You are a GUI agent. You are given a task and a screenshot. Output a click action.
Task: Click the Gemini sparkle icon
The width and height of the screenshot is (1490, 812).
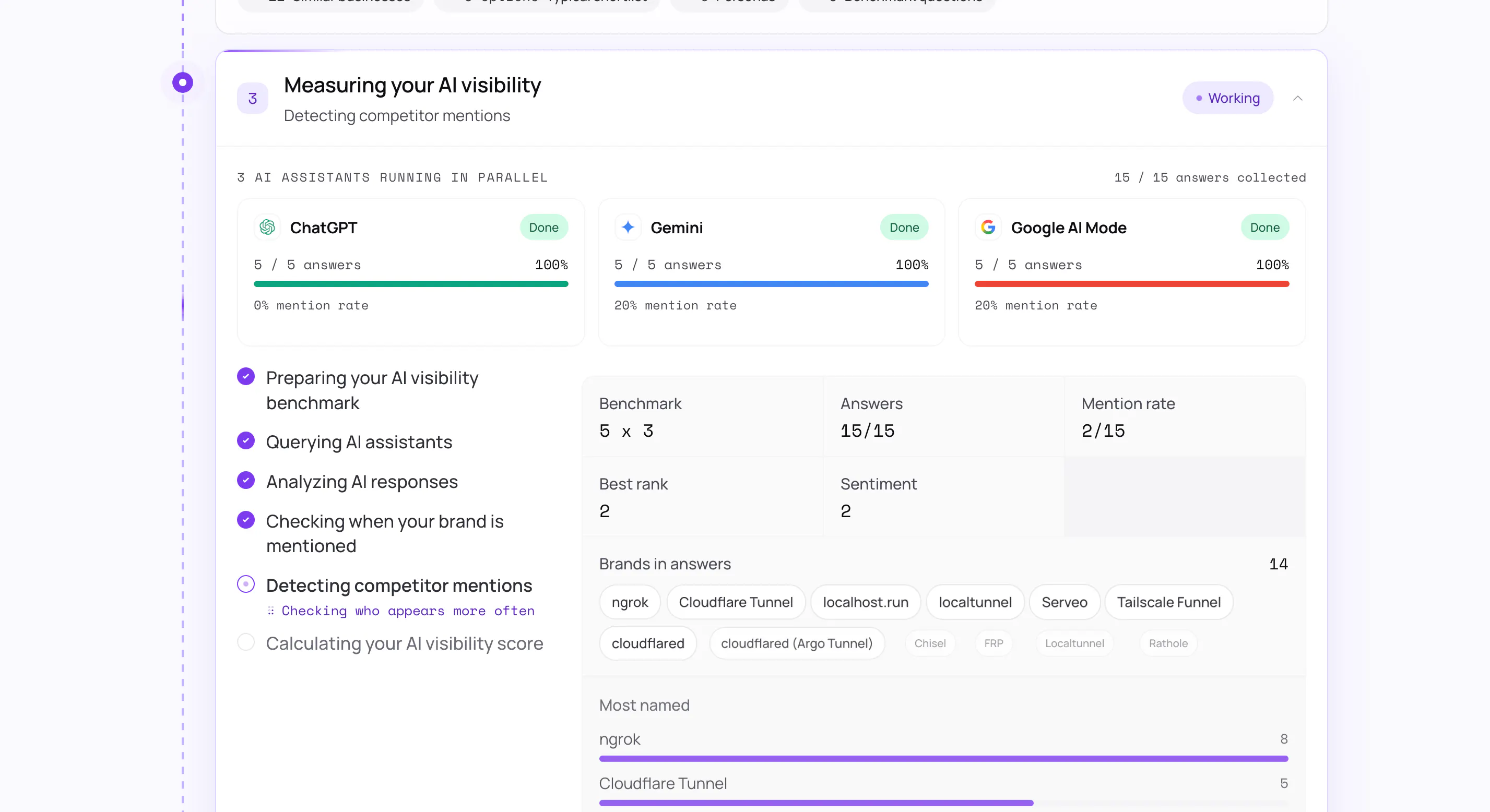(x=628, y=228)
